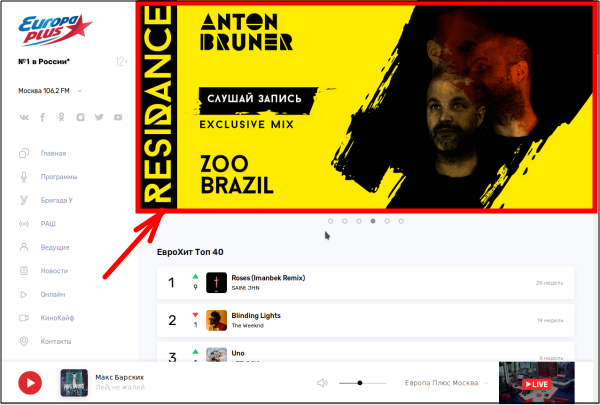Expand the Европа Плюс Москва station selector
This screenshot has height=405, width=600.
(x=447, y=383)
